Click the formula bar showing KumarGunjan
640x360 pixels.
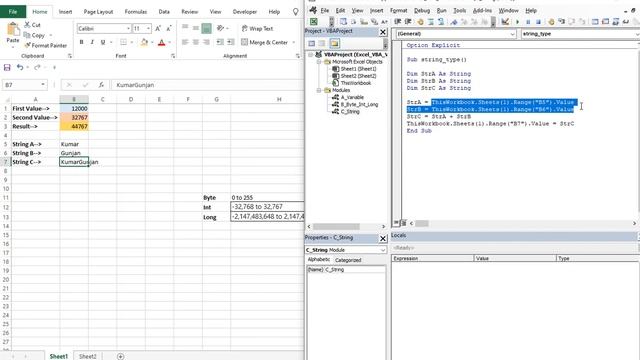pos(207,85)
